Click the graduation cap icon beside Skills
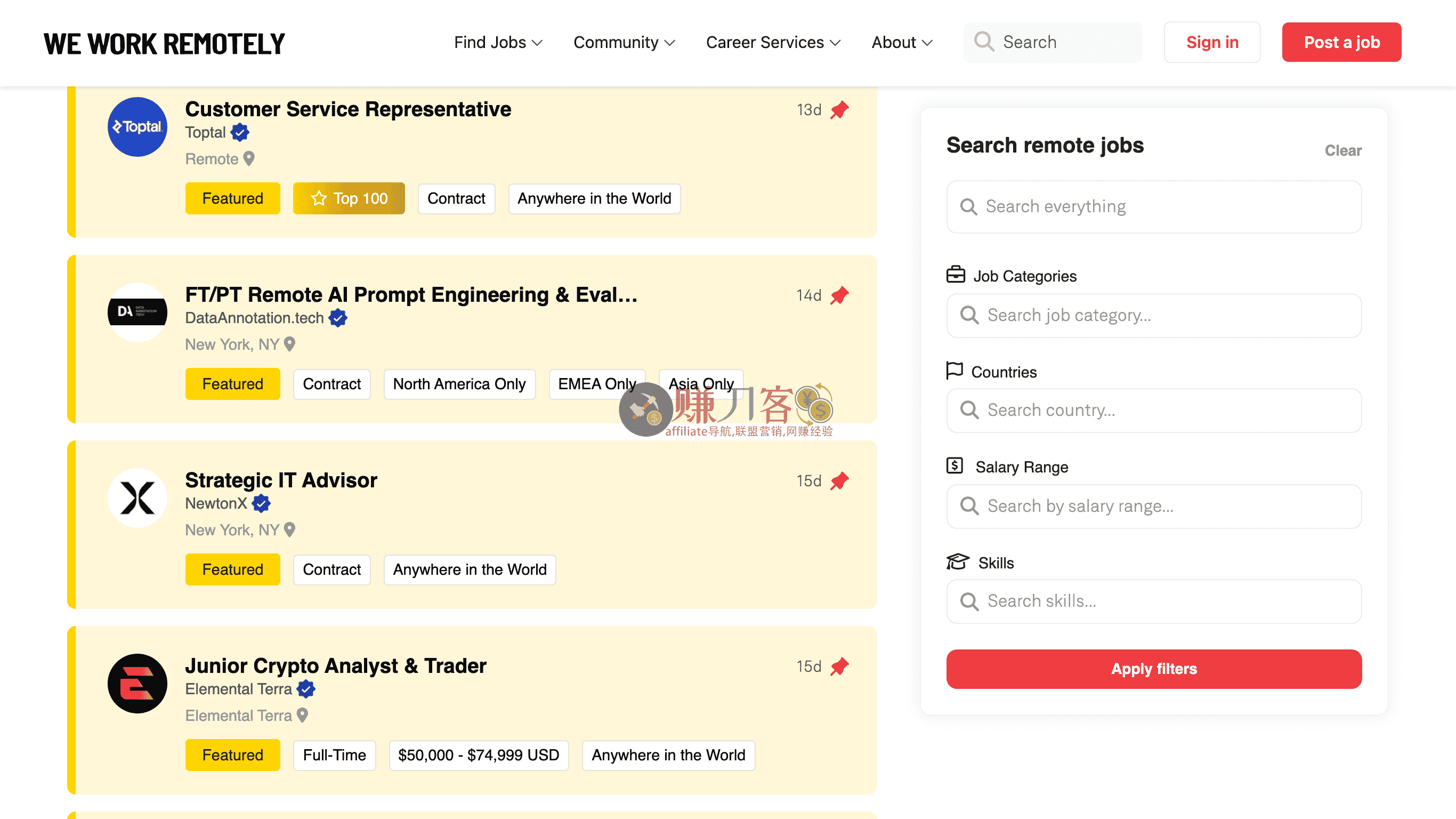 tap(958, 561)
